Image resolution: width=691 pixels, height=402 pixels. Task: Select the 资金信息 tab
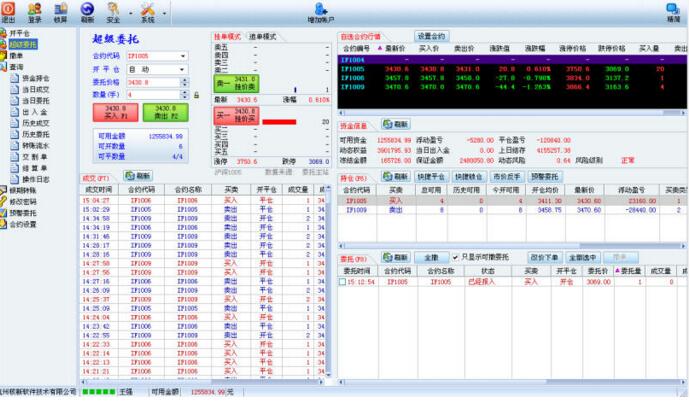pyautogui.click(x=355, y=126)
